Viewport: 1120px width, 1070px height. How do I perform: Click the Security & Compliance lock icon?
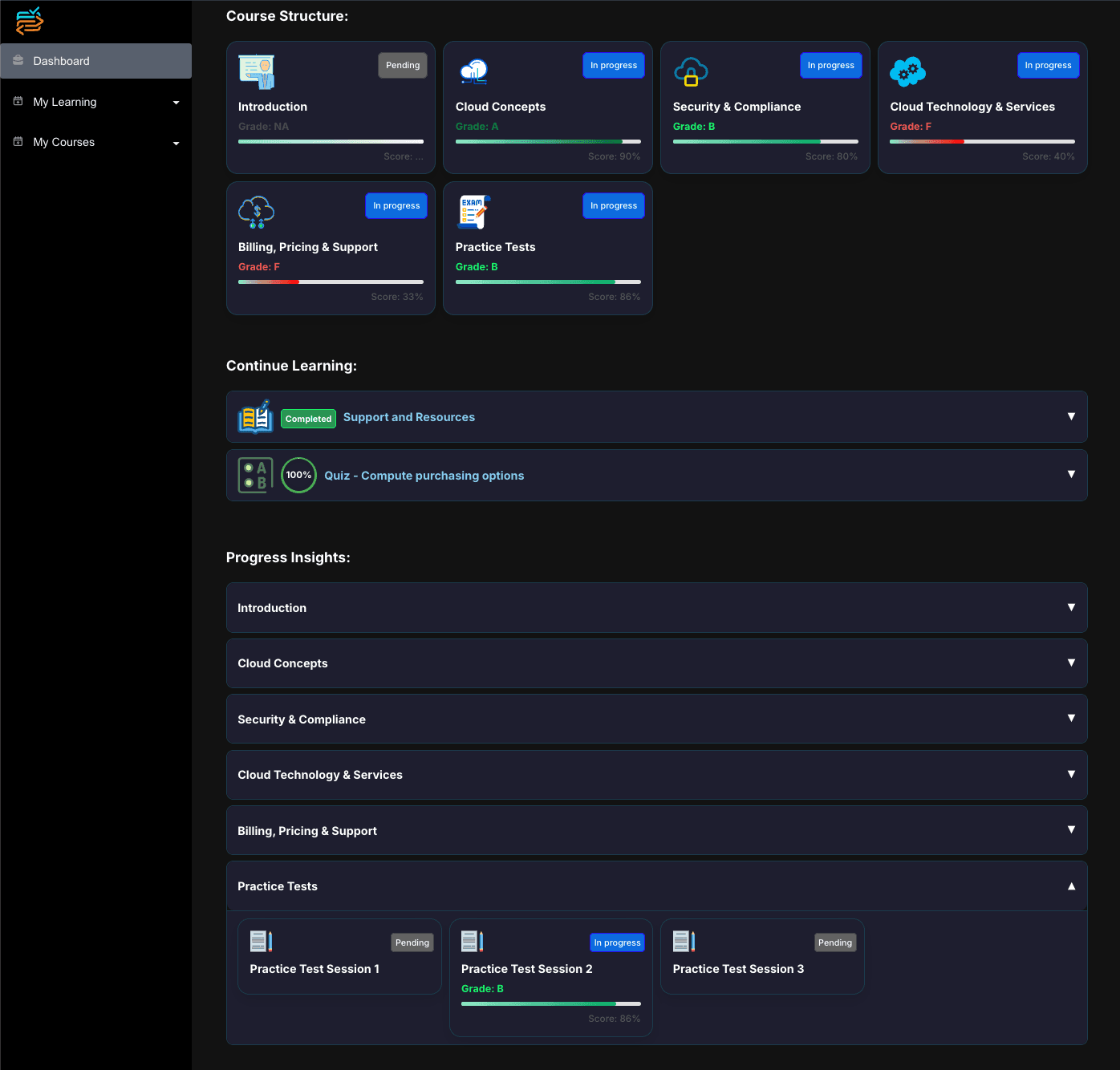click(x=691, y=72)
